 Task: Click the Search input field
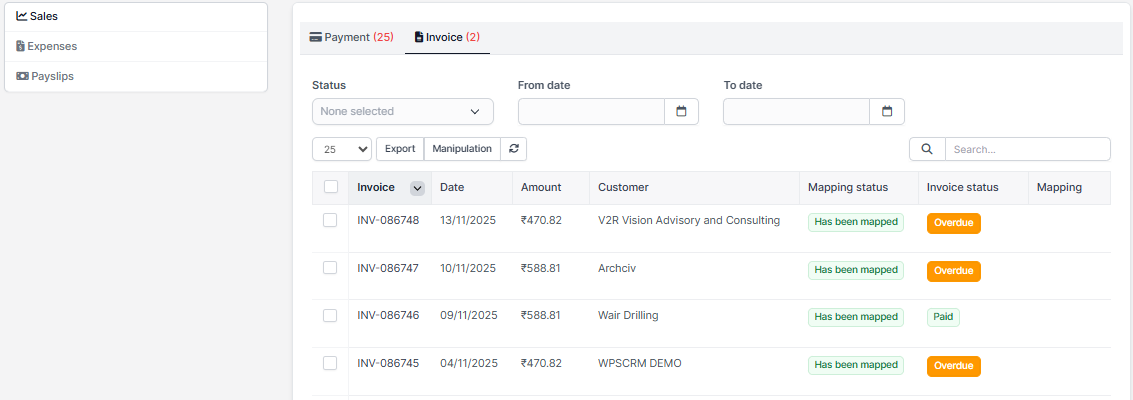click(x=1027, y=149)
